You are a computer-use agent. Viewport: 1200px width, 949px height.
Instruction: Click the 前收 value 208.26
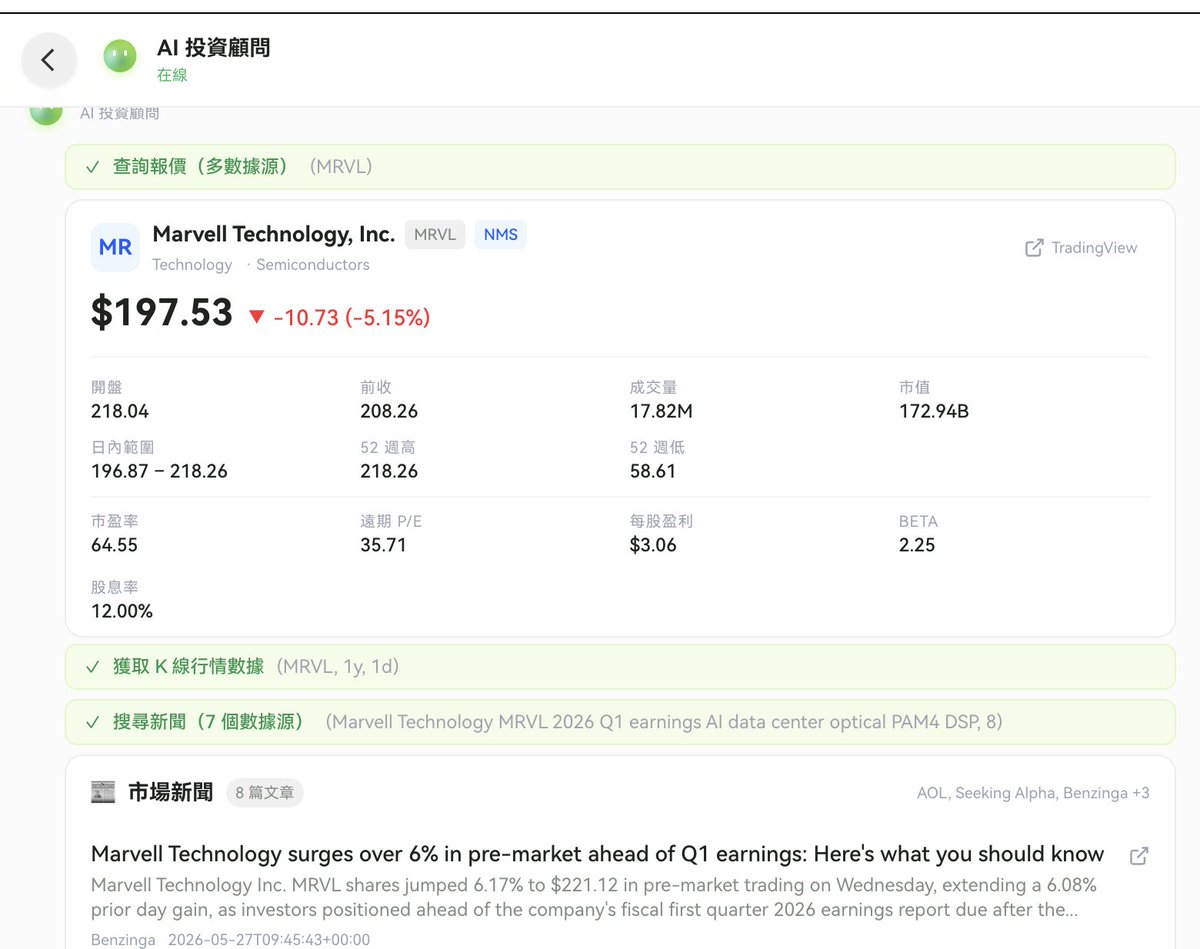tap(389, 411)
